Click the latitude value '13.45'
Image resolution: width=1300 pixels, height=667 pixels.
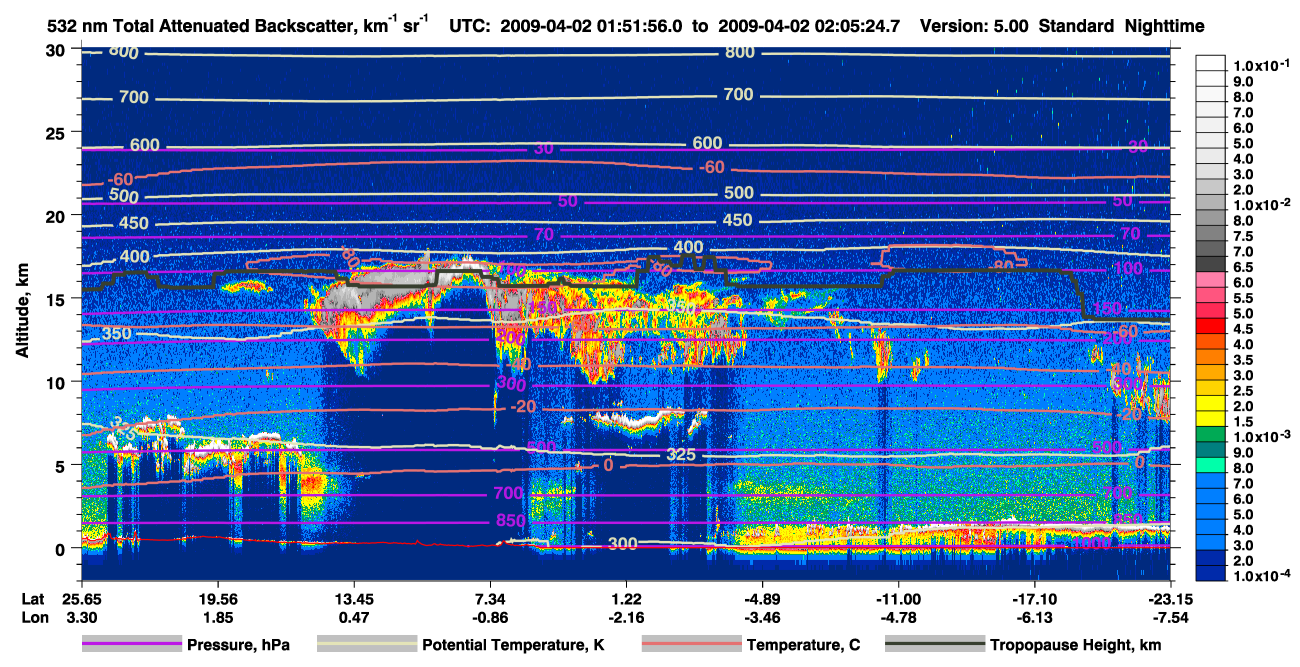click(353, 599)
